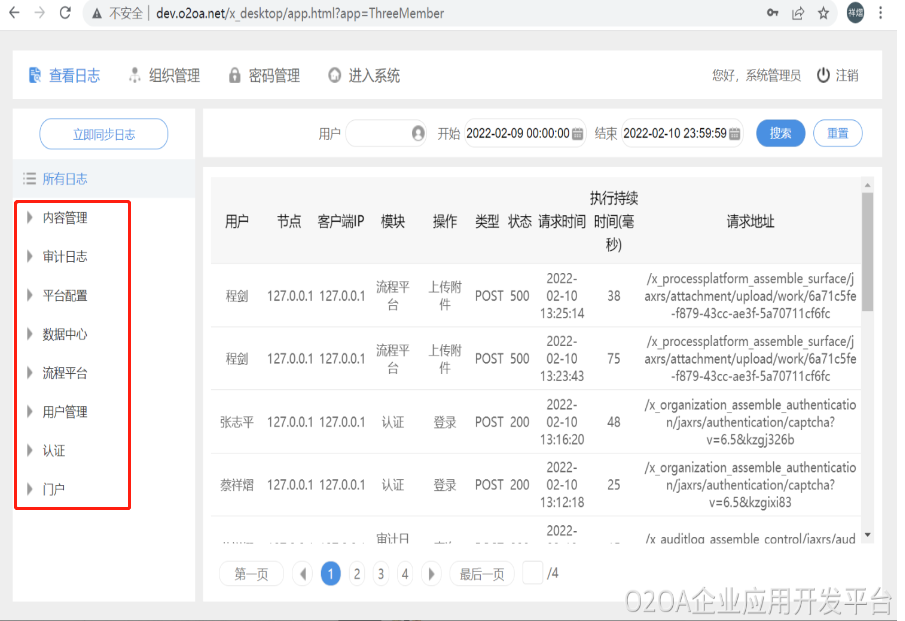
Task: Select 所有日志 in the sidebar
Action: 64,179
